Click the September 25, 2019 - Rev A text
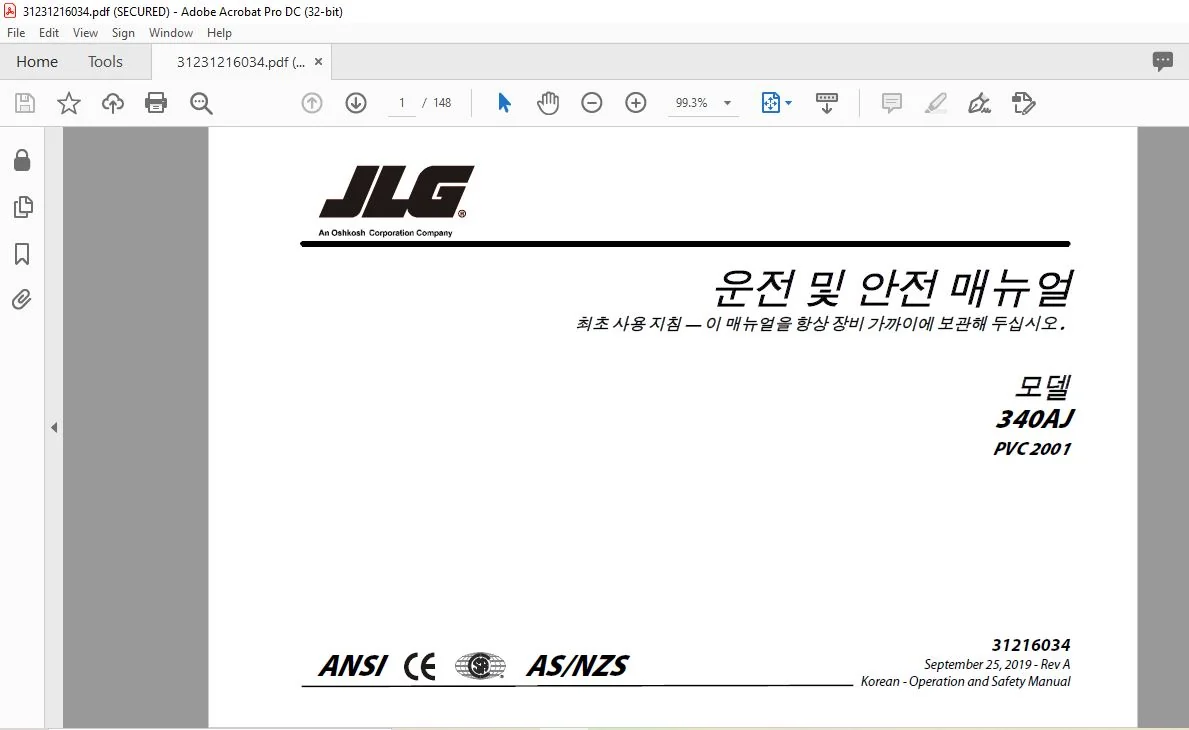The height and width of the screenshot is (730, 1189). [996, 664]
